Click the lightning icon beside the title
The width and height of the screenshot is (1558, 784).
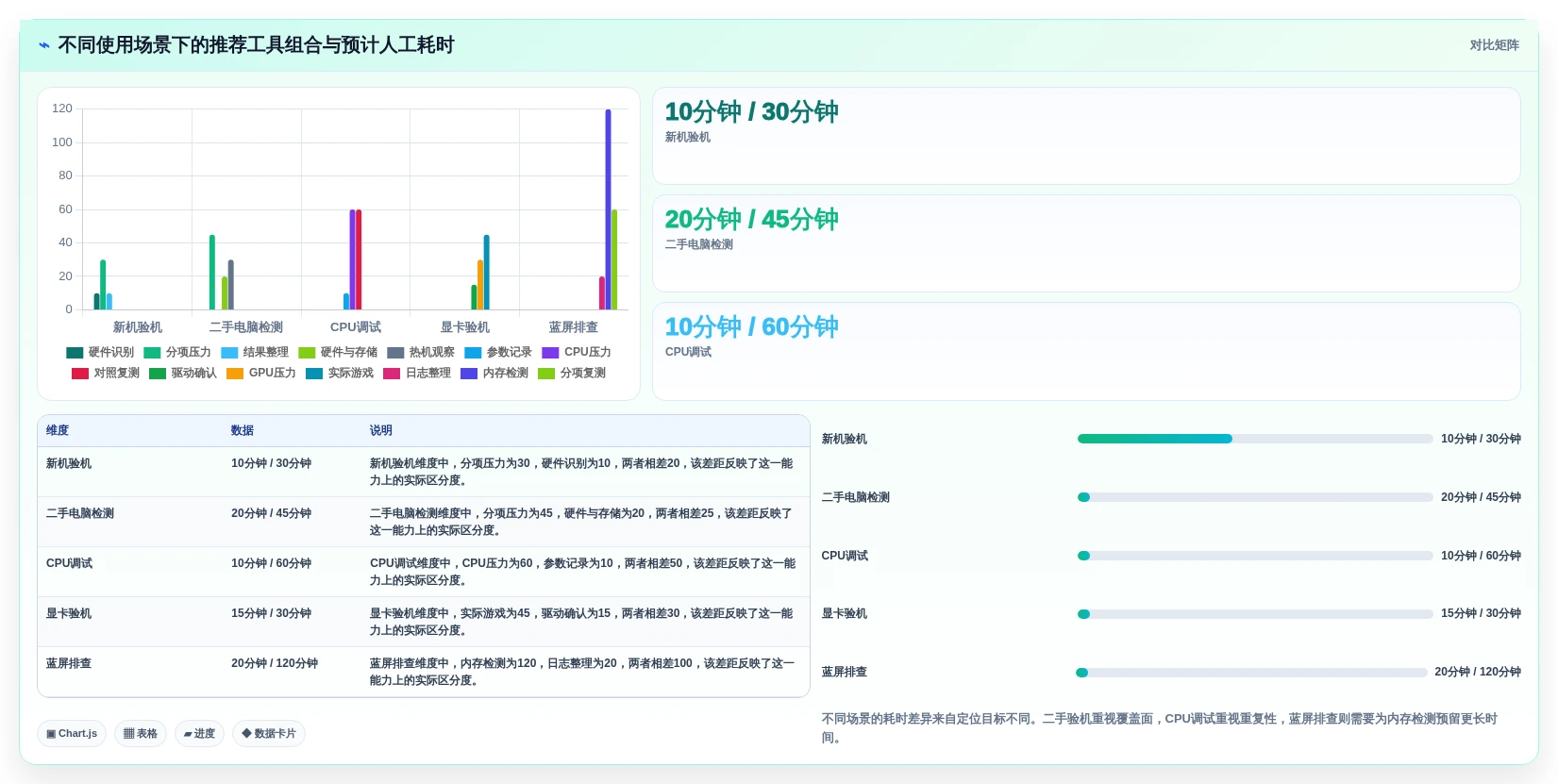(x=43, y=45)
